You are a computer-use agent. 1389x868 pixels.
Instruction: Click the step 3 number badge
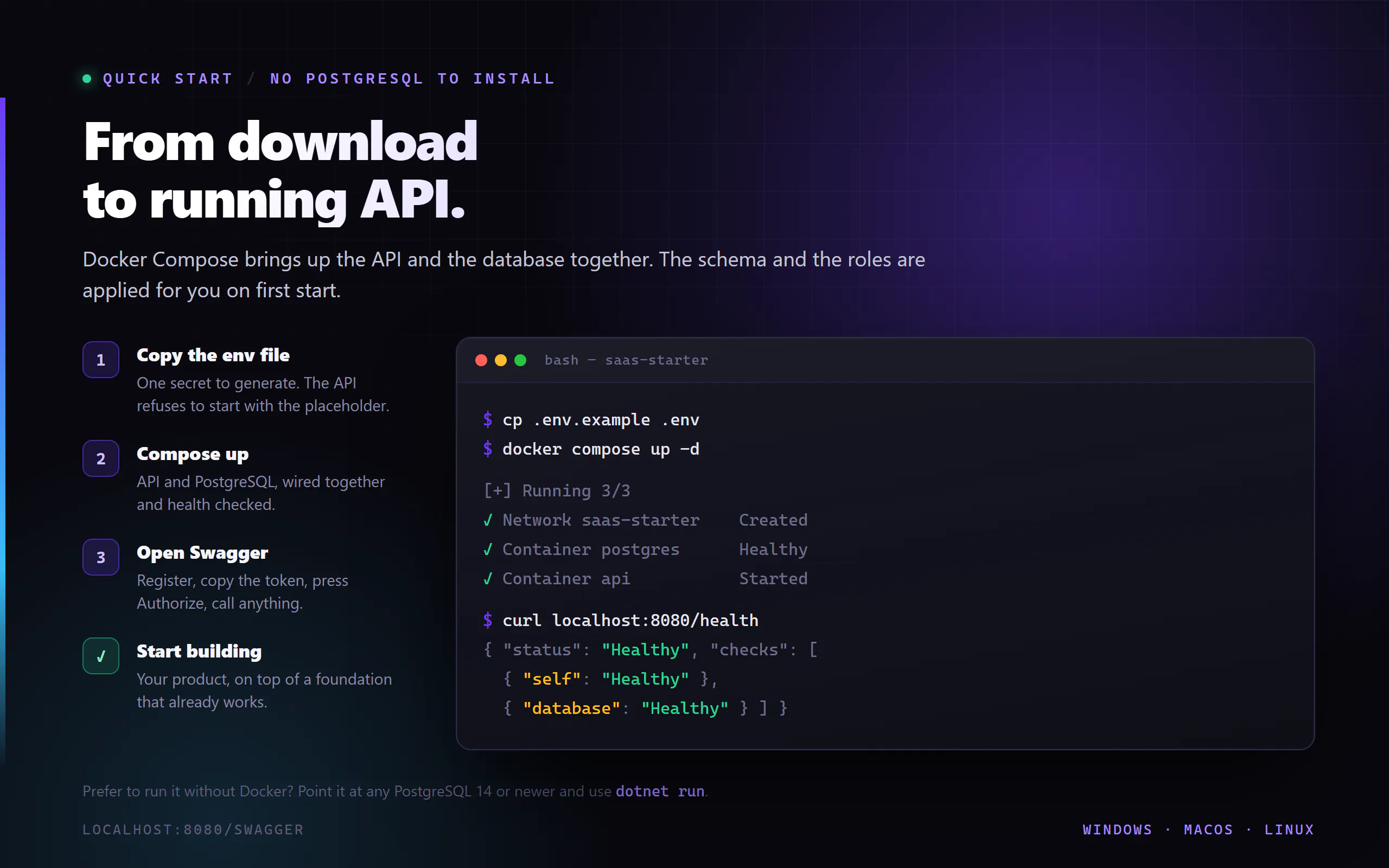(101, 558)
